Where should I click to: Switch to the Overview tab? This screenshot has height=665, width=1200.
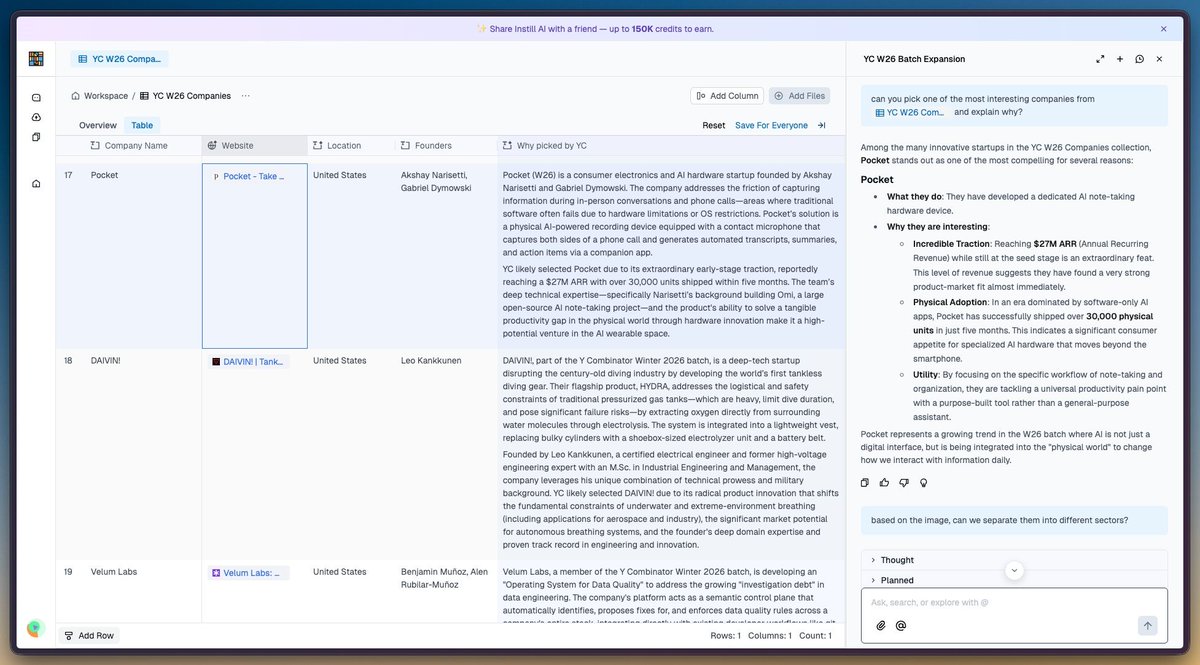pos(98,125)
